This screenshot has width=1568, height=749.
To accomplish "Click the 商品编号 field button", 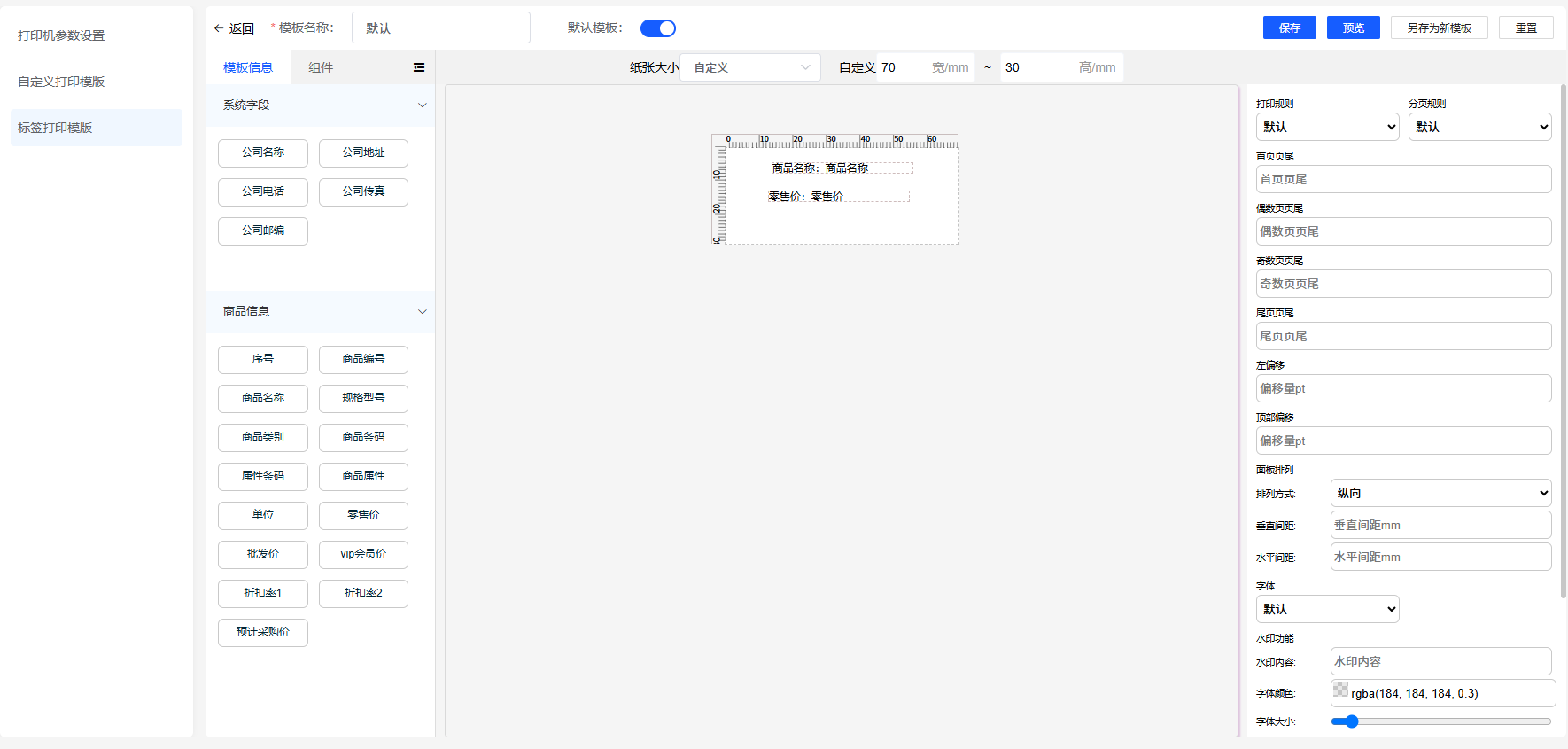I will [x=363, y=359].
